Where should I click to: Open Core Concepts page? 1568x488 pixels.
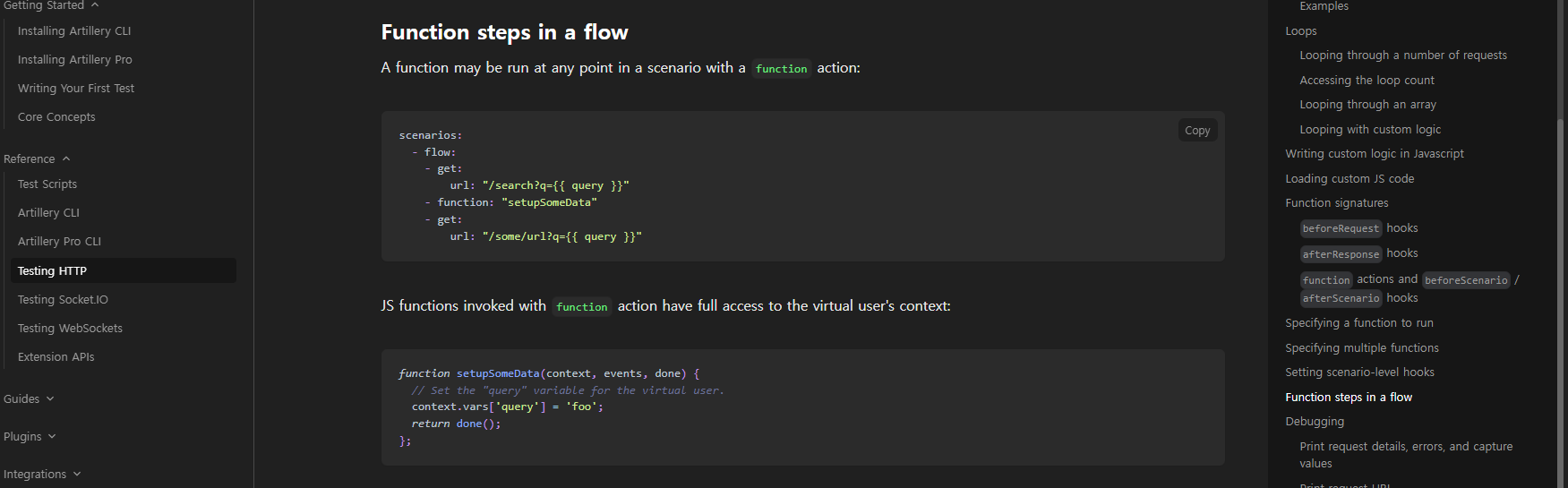click(56, 116)
